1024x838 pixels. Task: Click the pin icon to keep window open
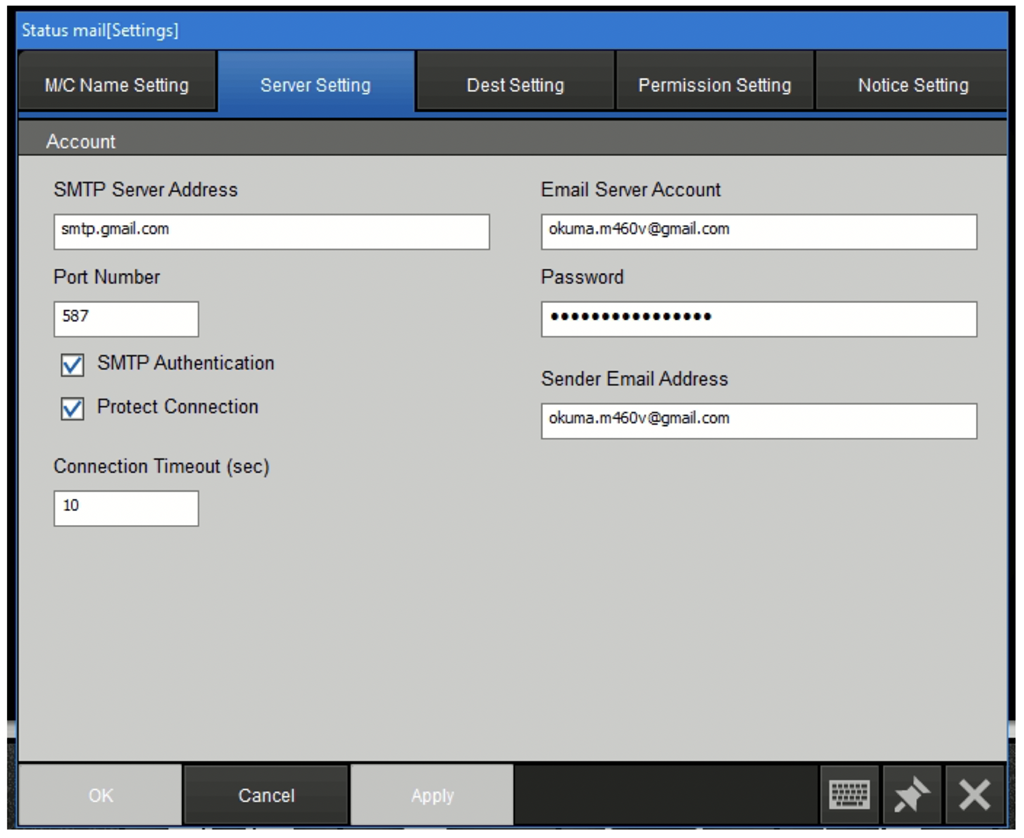pyautogui.click(x=910, y=793)
